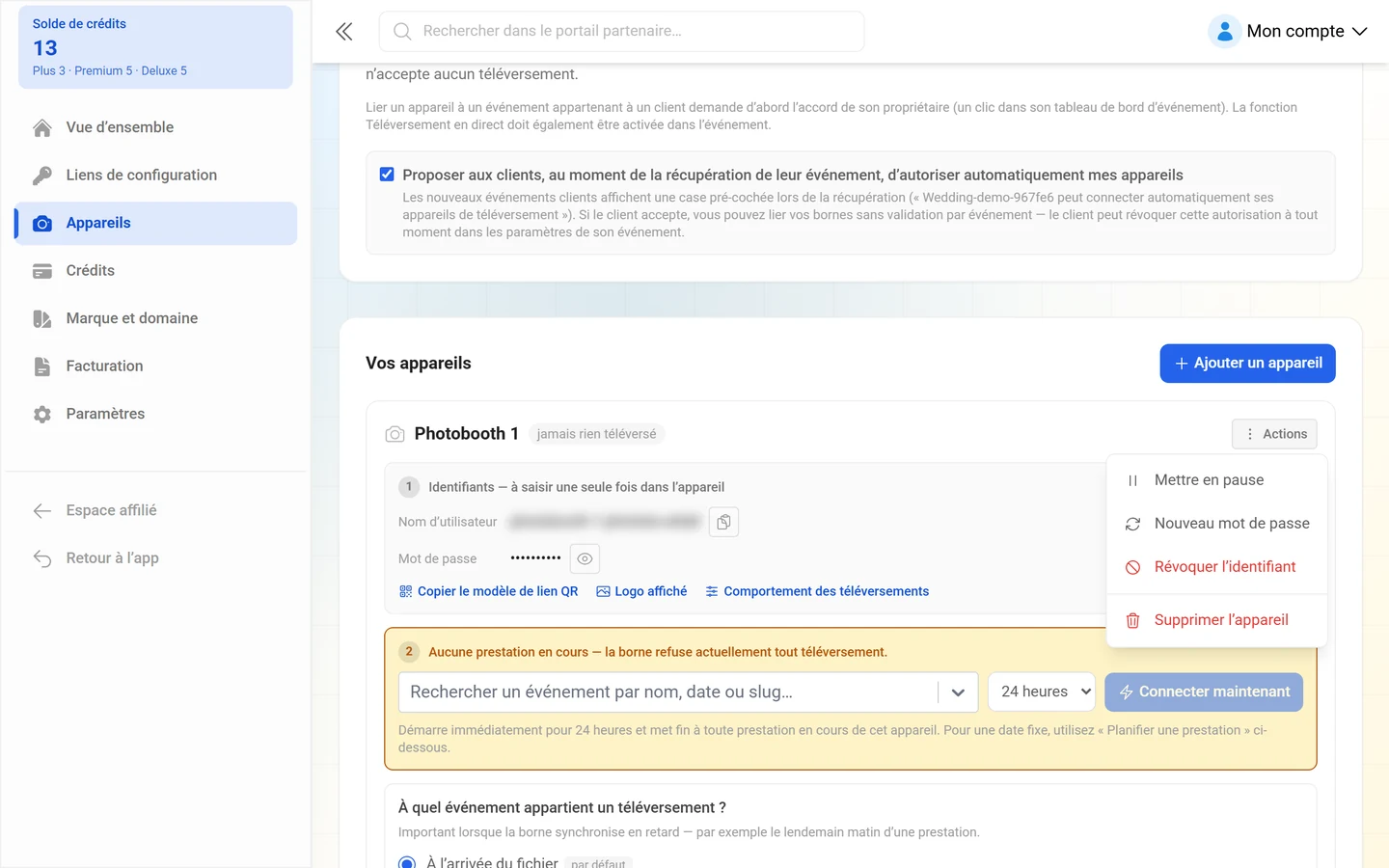Expand the event search combo box arrow
1389x868 pixels.
point(958,692)
